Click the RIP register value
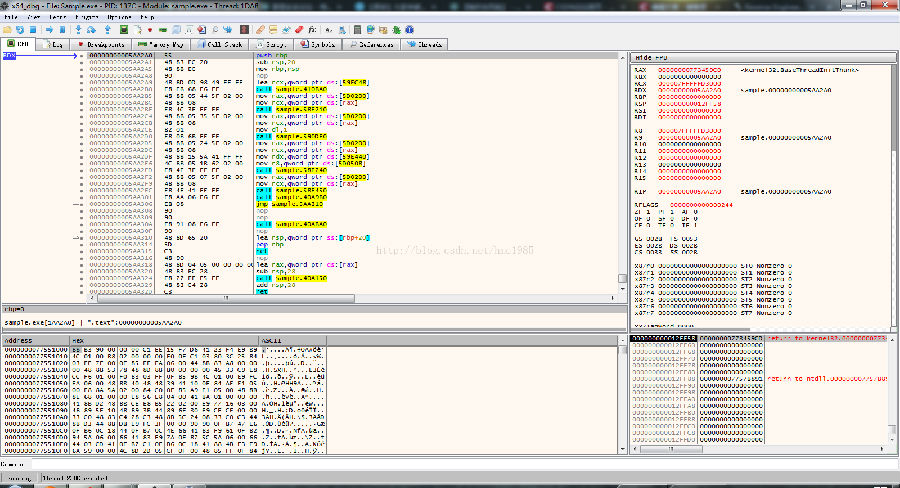Image resolution: width=900 pixels, height=488 pixels. (689, 192)
